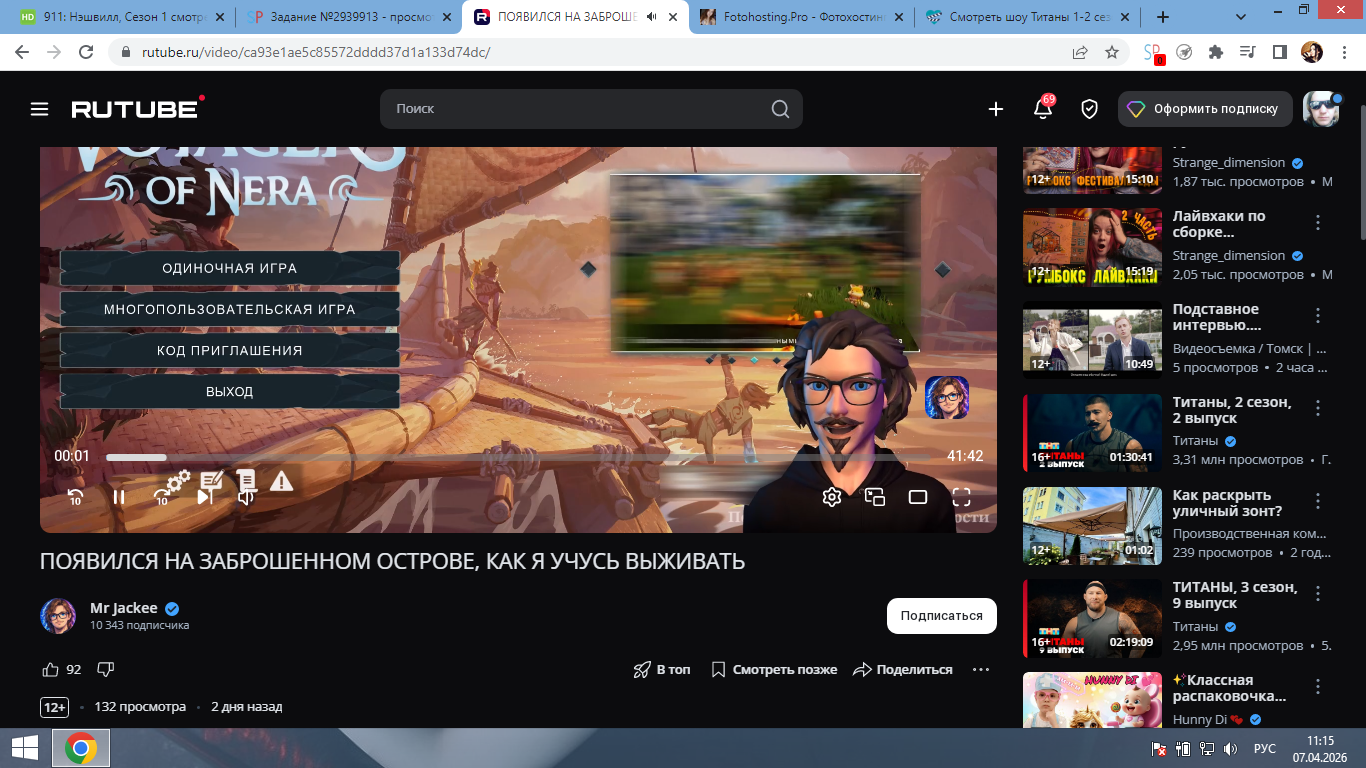Open the notifications bell with 69 badge
The image size is (1366, 768).
click(x=1043, y=108)
